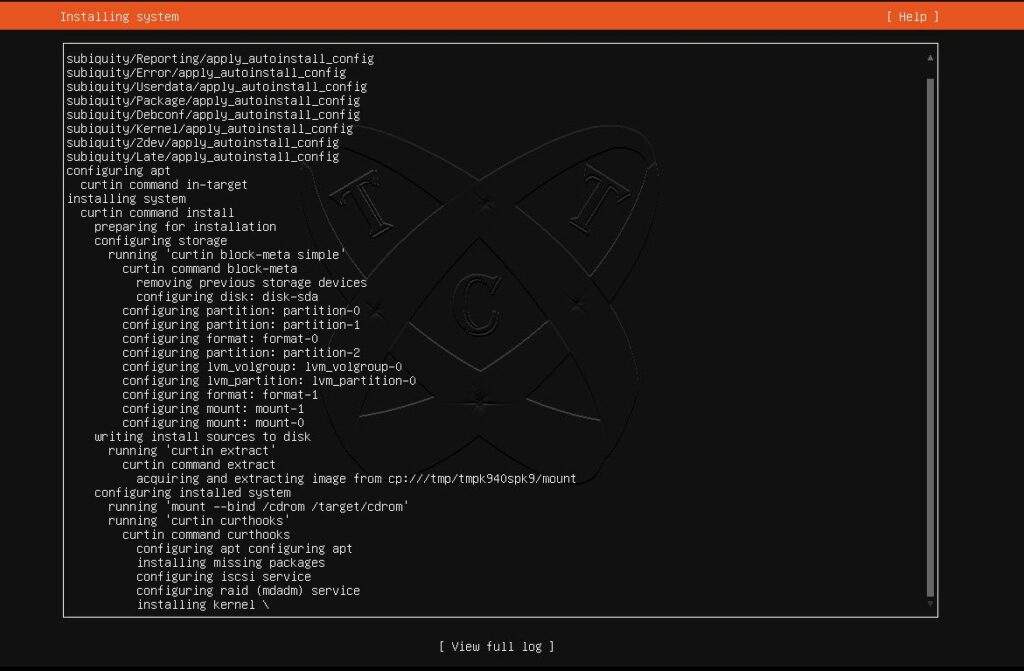Image resolution: width=1024 pixels, height=671 pixels.
Task: Click log line 'subiquity/Userdata/apply_autoinstall_config'
Action: click(217, 86)
